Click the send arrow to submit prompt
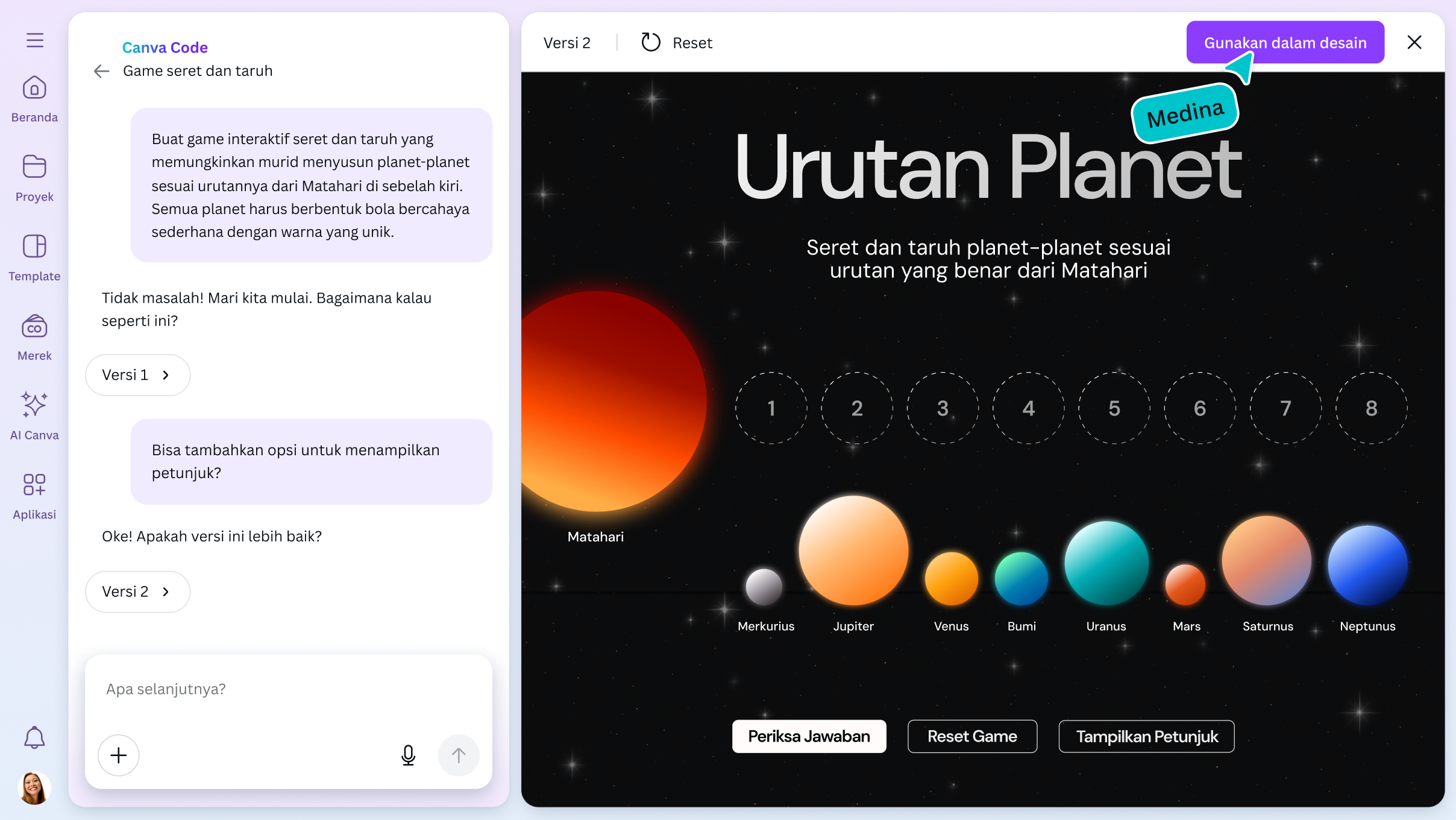Image resolution: width=1456 pixels, height=820 pixels. point(459,755)
